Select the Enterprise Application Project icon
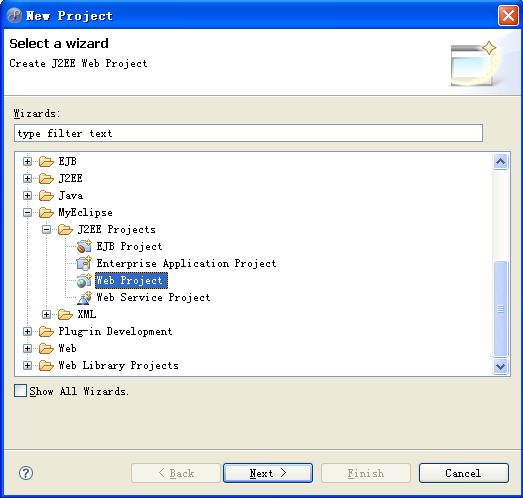This screenshot has width=523, height=498. tap(84, 263)
